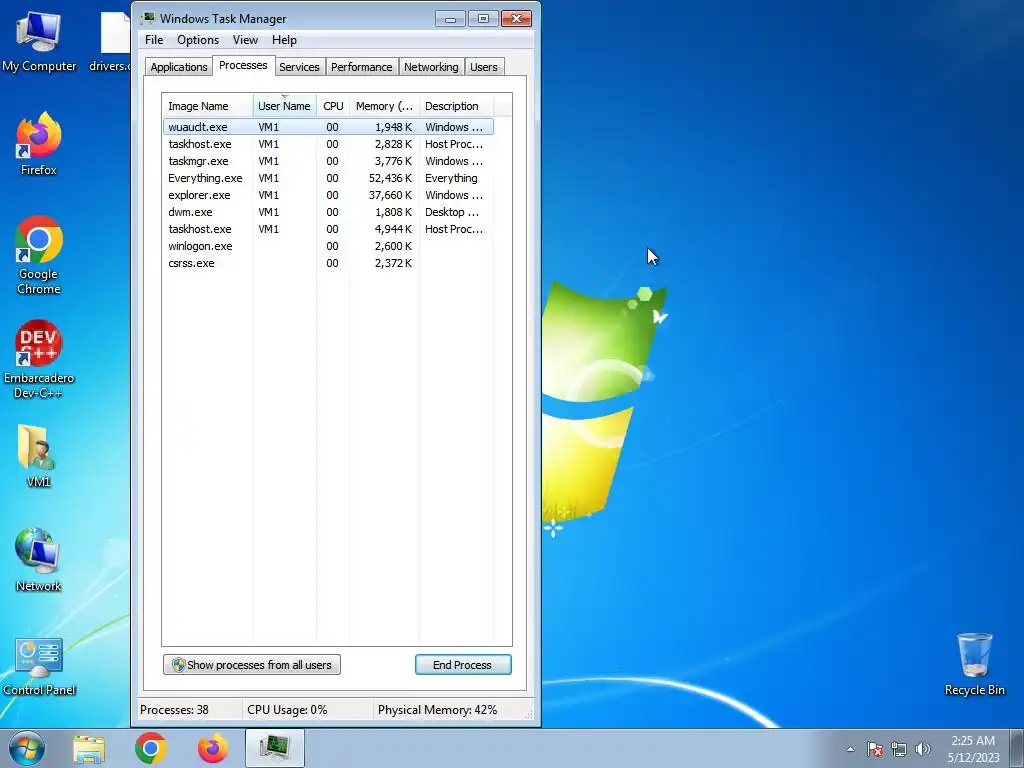Select Task Manager taskbar button

[x=275, y=748]
